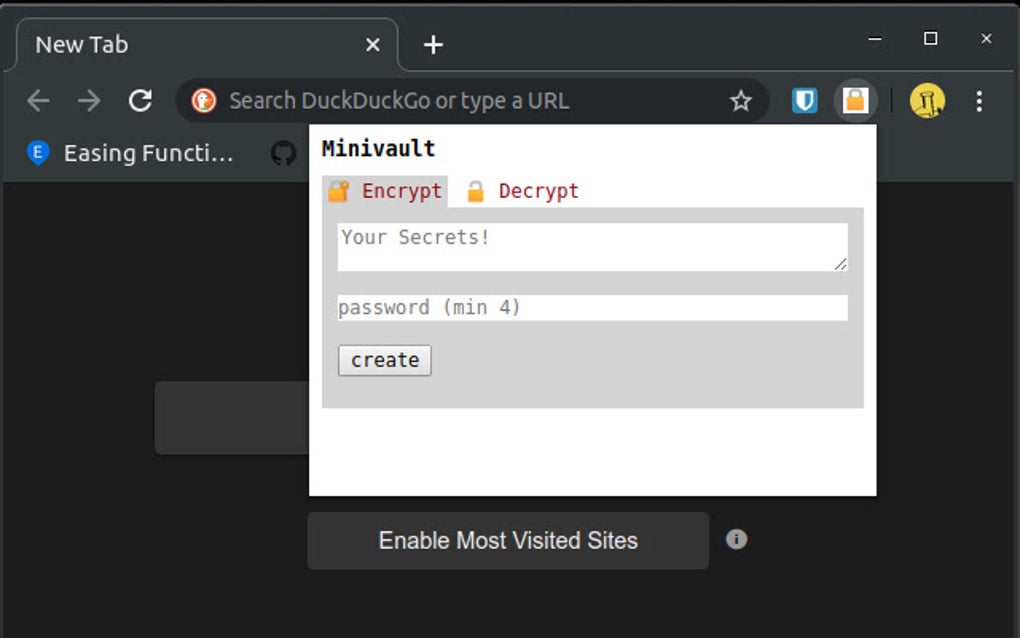Close the New Tab tab
This screenshot has width=1020, height=638.
[373, 45]
